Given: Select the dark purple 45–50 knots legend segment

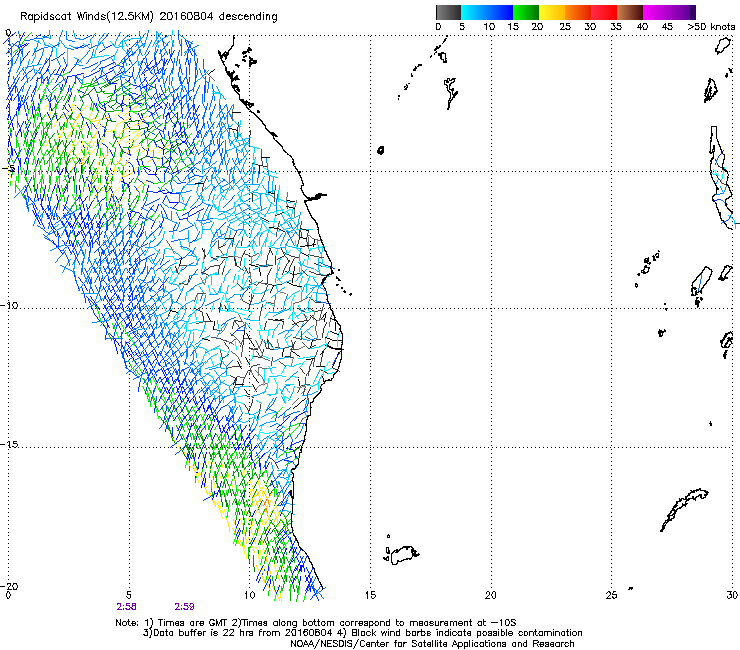Looking at the screenshot, I should tap(682, 12).
